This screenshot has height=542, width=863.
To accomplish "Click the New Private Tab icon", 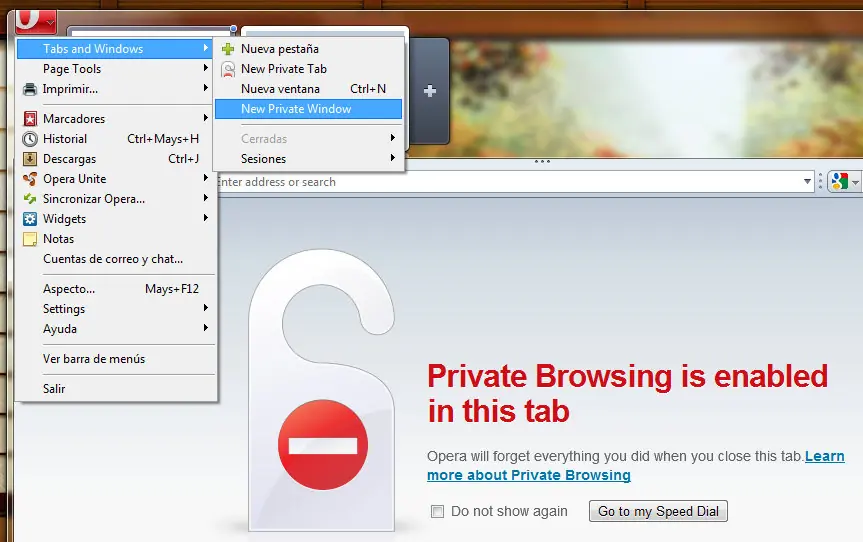I will coord(228,69).
